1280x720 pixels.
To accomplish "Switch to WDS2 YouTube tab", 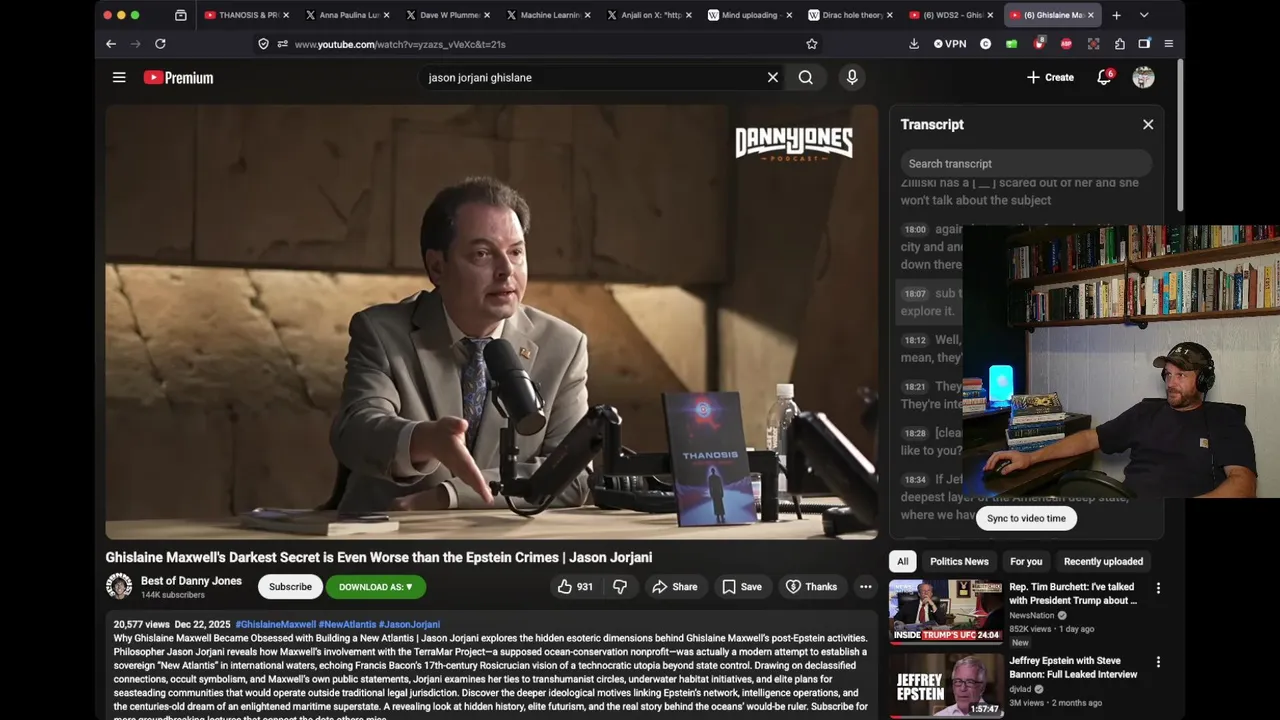I will click(x=949, y=15).
